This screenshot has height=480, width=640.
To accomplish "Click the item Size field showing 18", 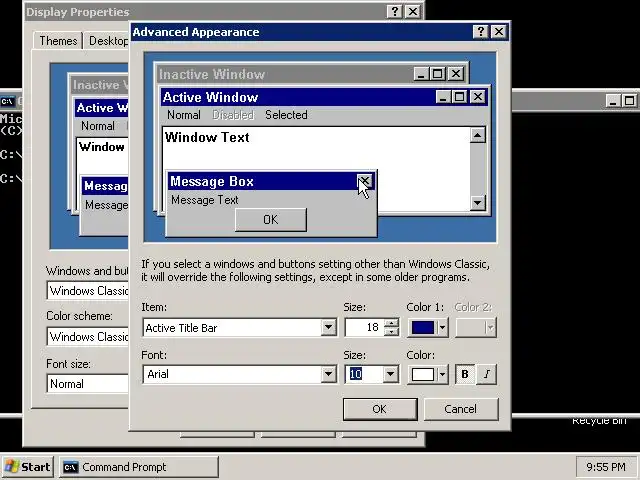I will 364,327.
